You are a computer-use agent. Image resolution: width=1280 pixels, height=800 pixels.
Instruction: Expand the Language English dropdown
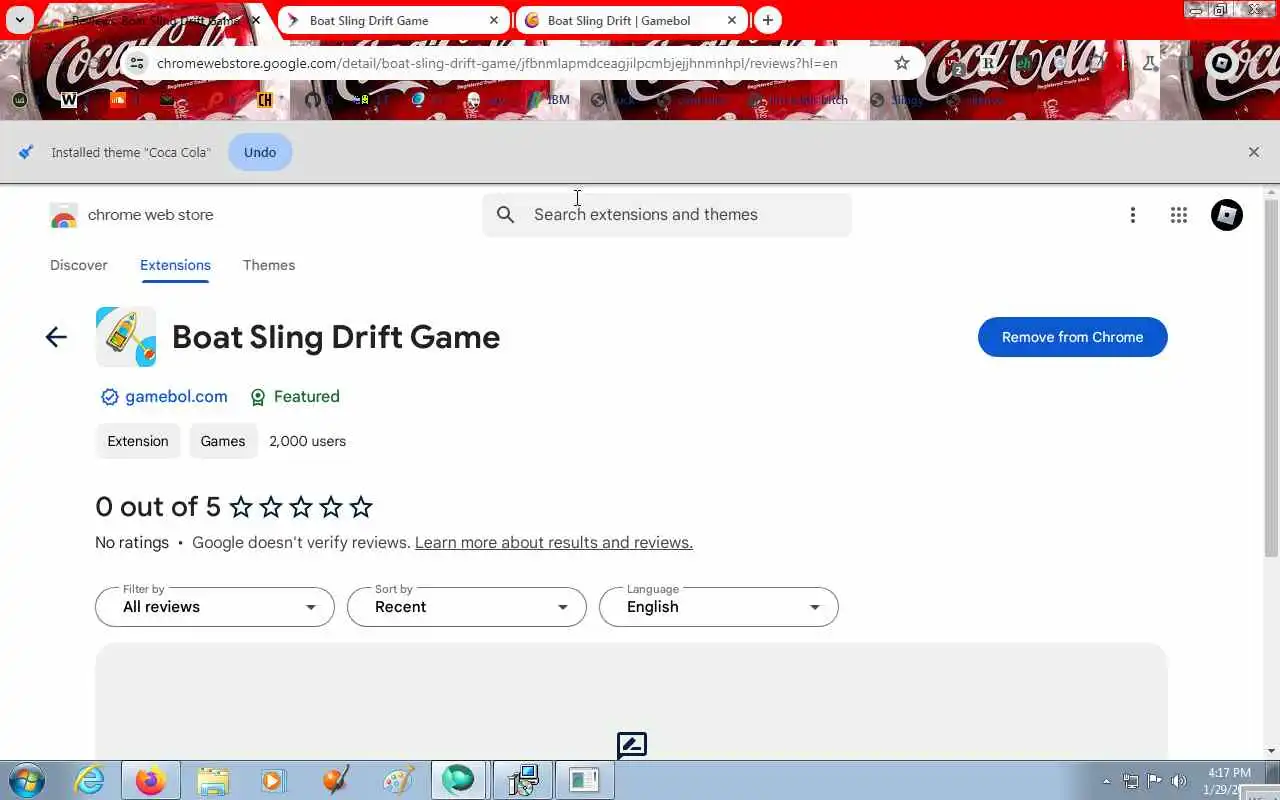(719, 607)
